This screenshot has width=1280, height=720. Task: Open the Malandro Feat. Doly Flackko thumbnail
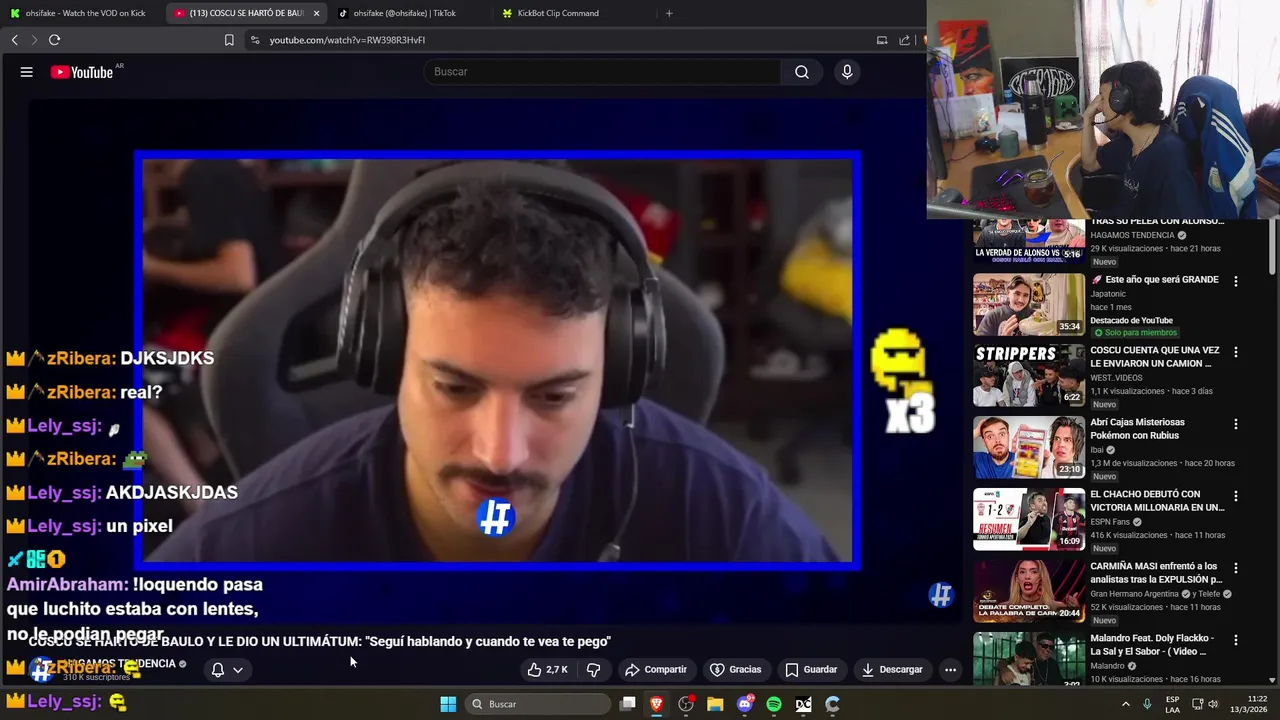1029,658
